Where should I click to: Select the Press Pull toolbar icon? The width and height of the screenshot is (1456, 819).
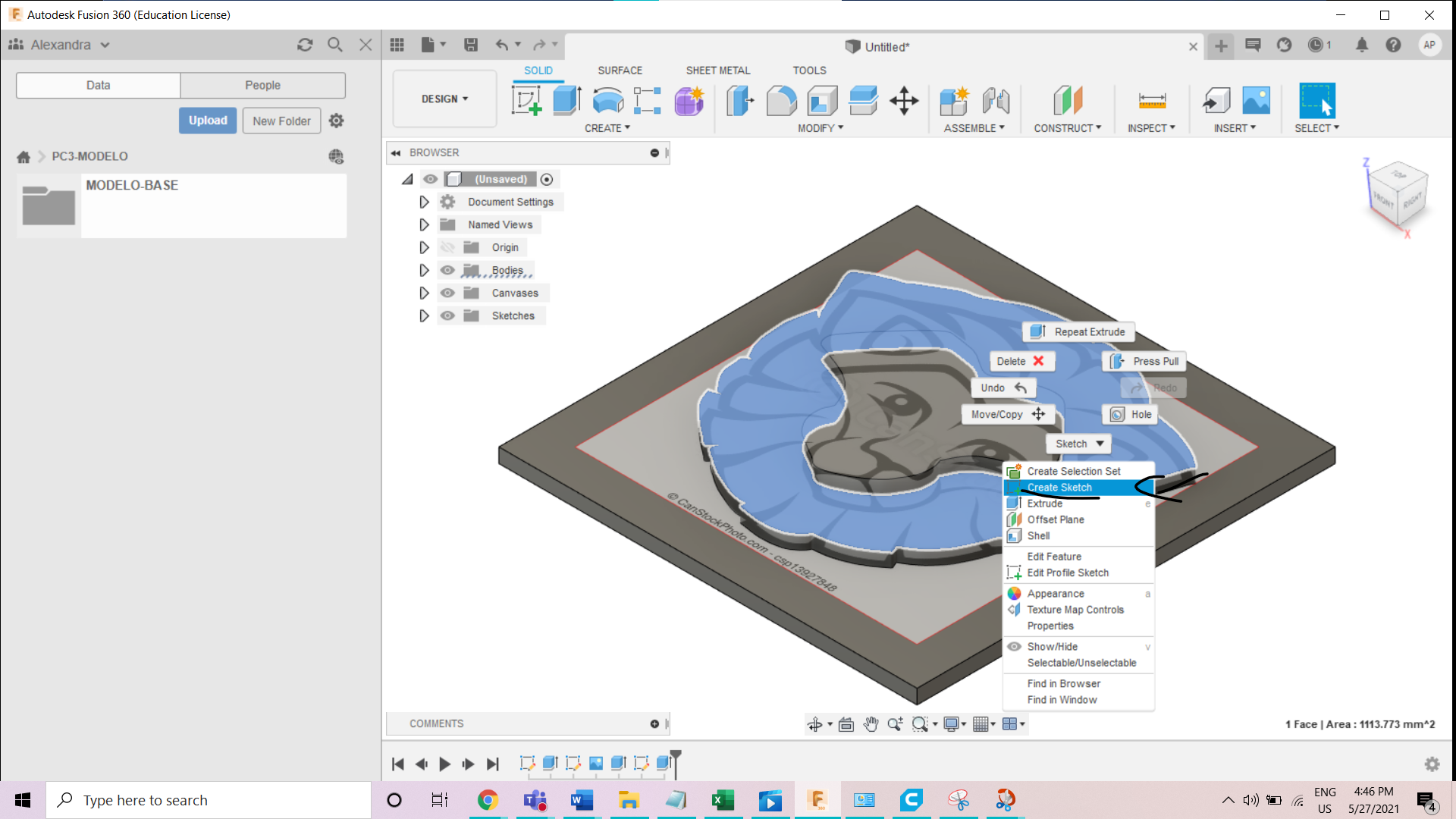(740, 100)
